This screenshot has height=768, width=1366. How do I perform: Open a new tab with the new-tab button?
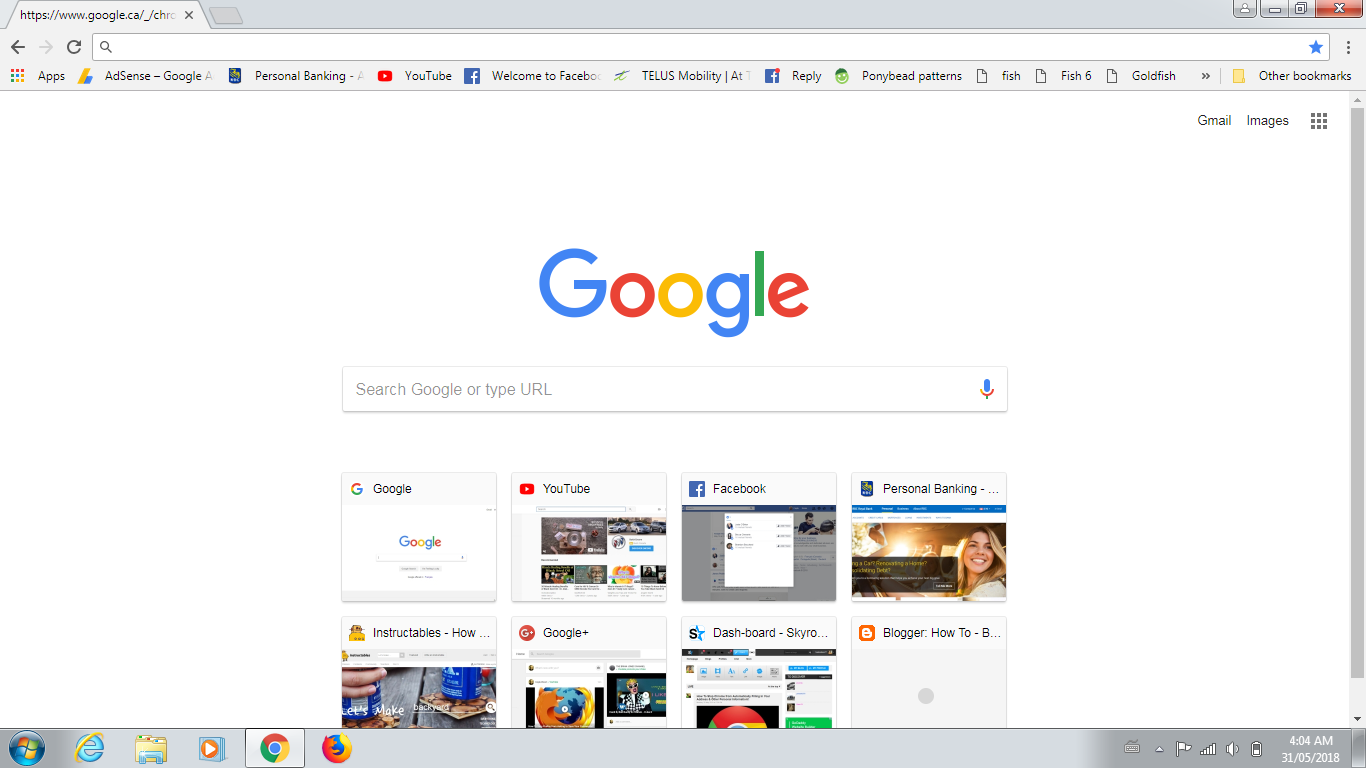coord(226,15)
